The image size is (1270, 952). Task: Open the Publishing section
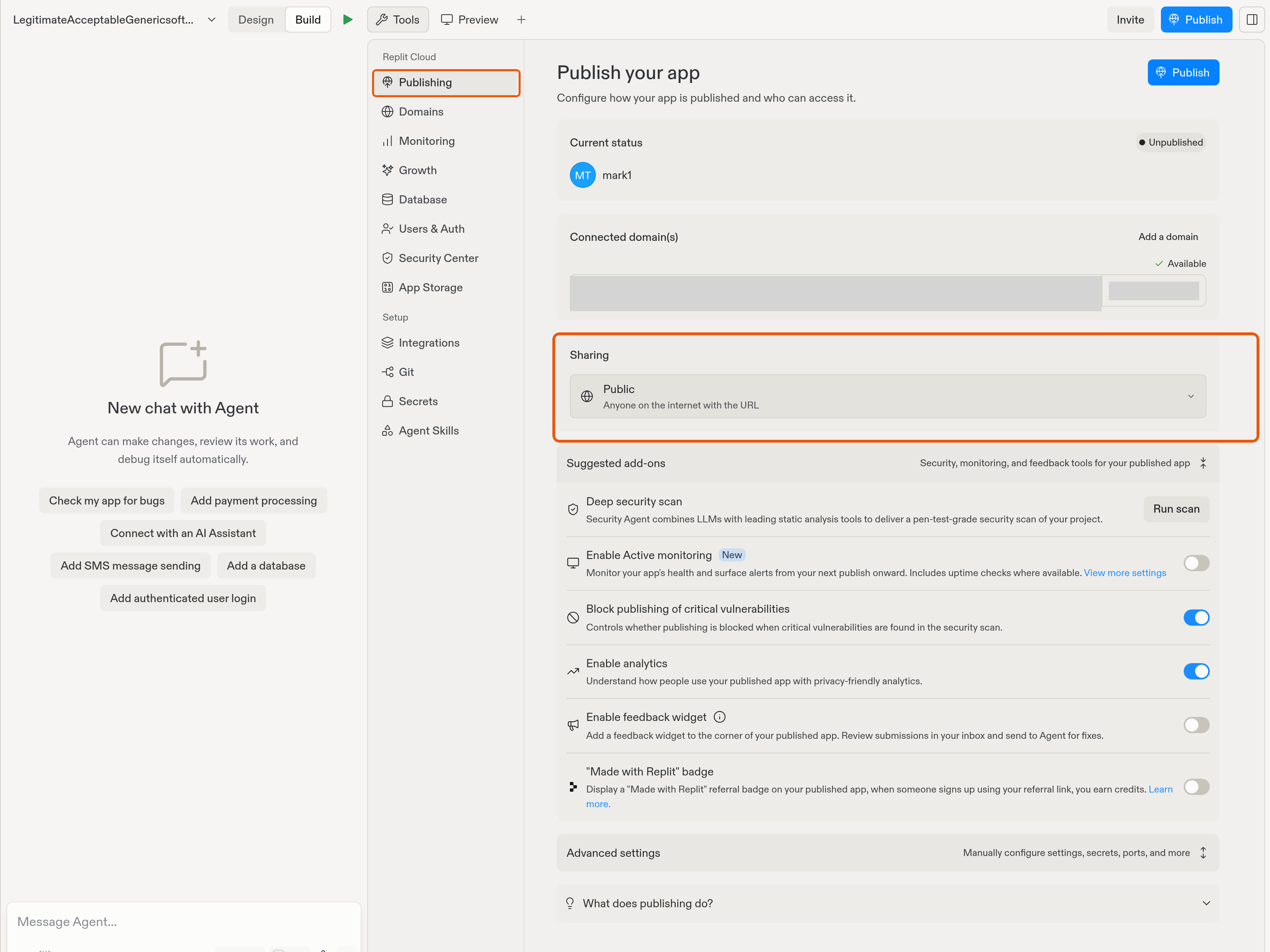(446, 83)
